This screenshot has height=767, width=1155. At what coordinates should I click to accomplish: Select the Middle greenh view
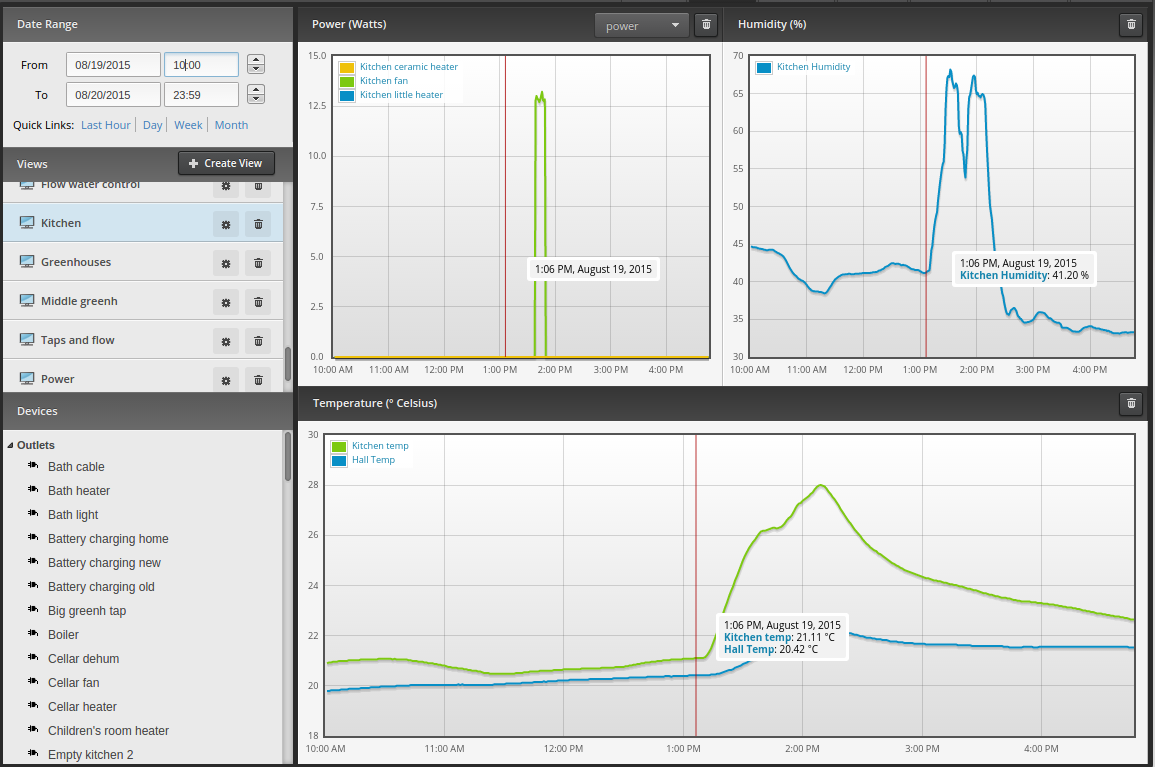[x=143, y=301]
